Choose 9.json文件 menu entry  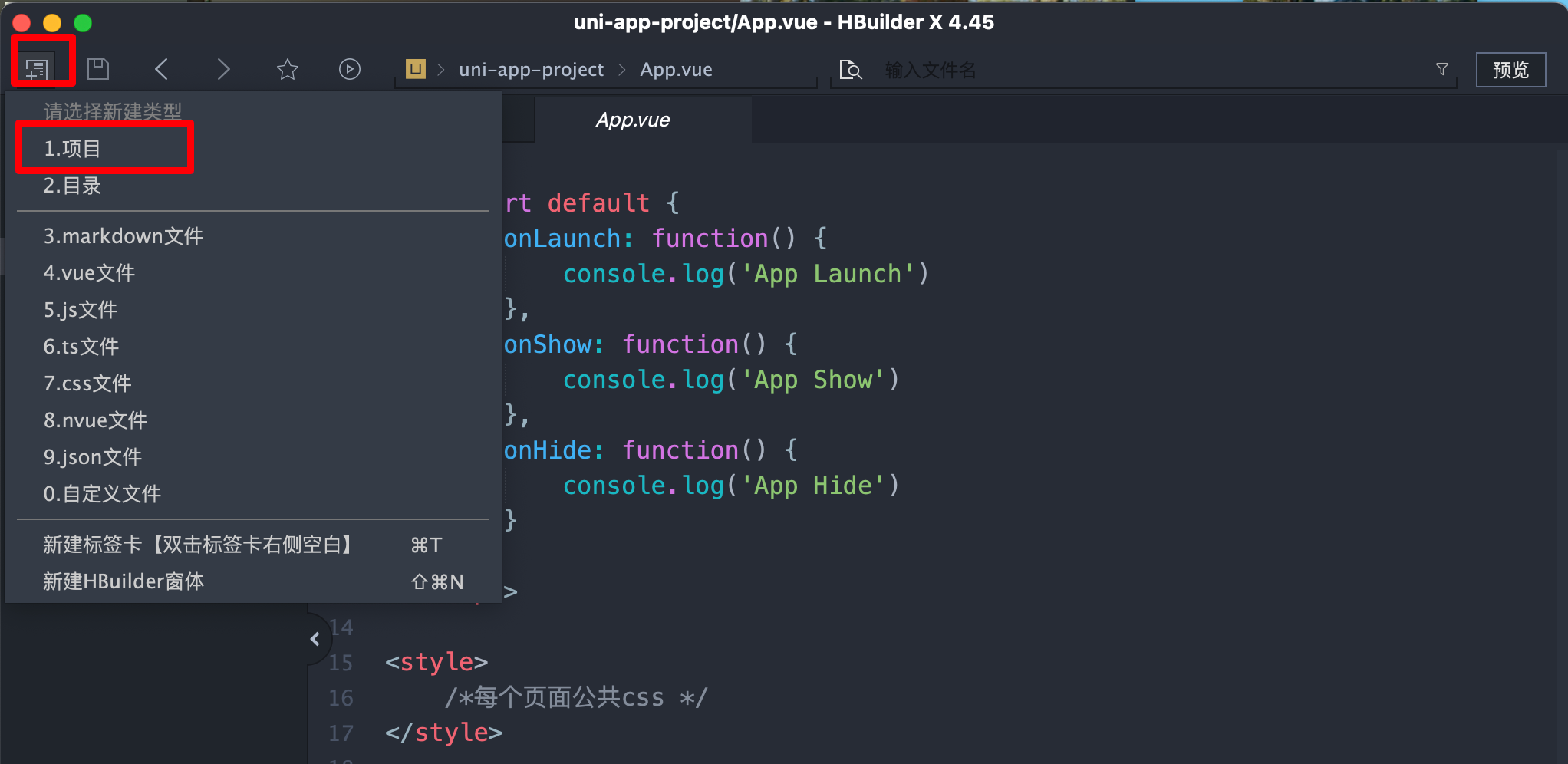click(x=253, y=457)
